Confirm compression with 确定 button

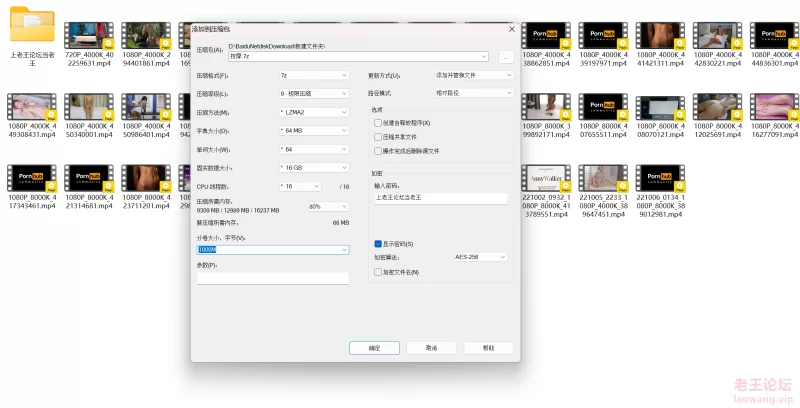pos(374,348)
